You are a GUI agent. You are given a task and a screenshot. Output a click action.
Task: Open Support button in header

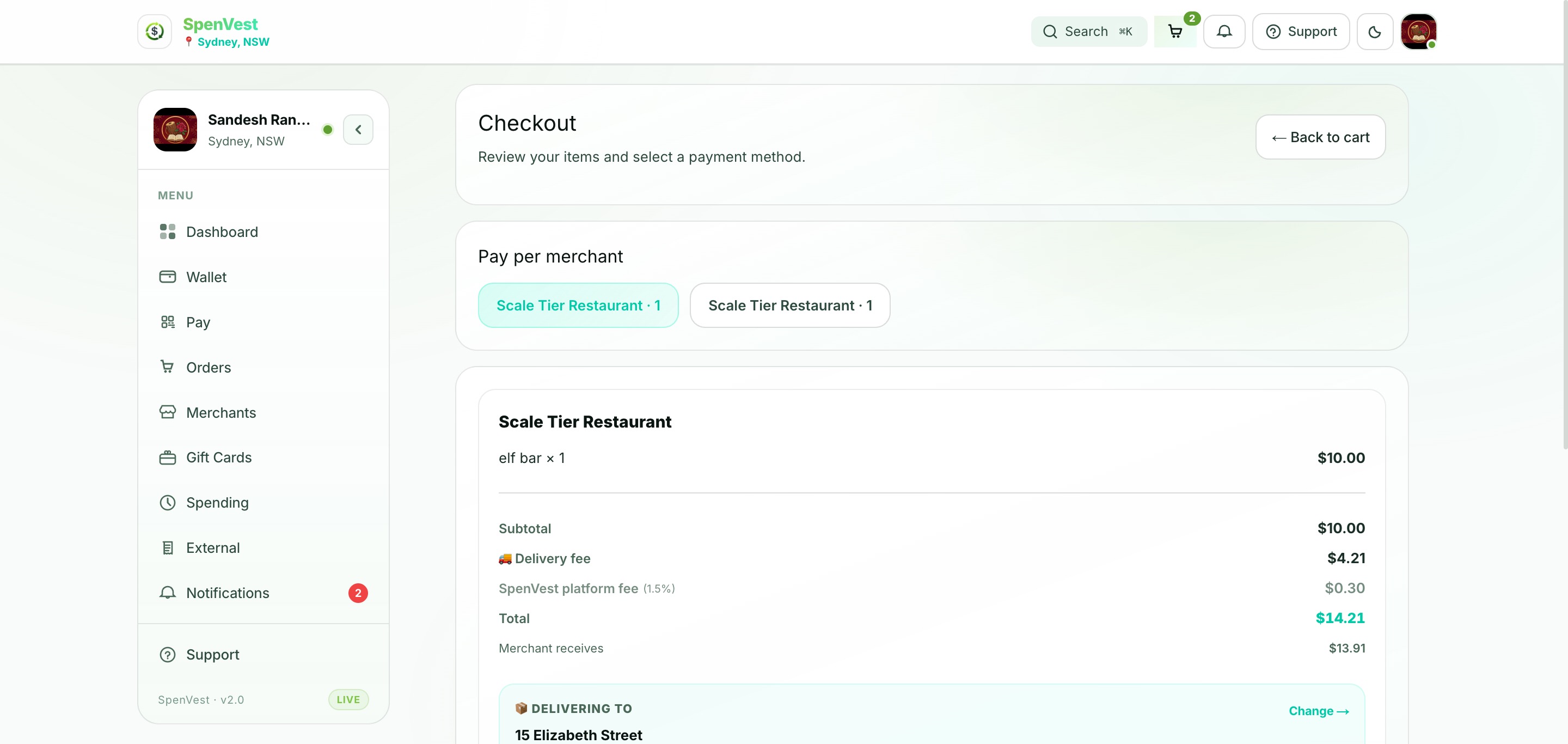point(1301,32)
